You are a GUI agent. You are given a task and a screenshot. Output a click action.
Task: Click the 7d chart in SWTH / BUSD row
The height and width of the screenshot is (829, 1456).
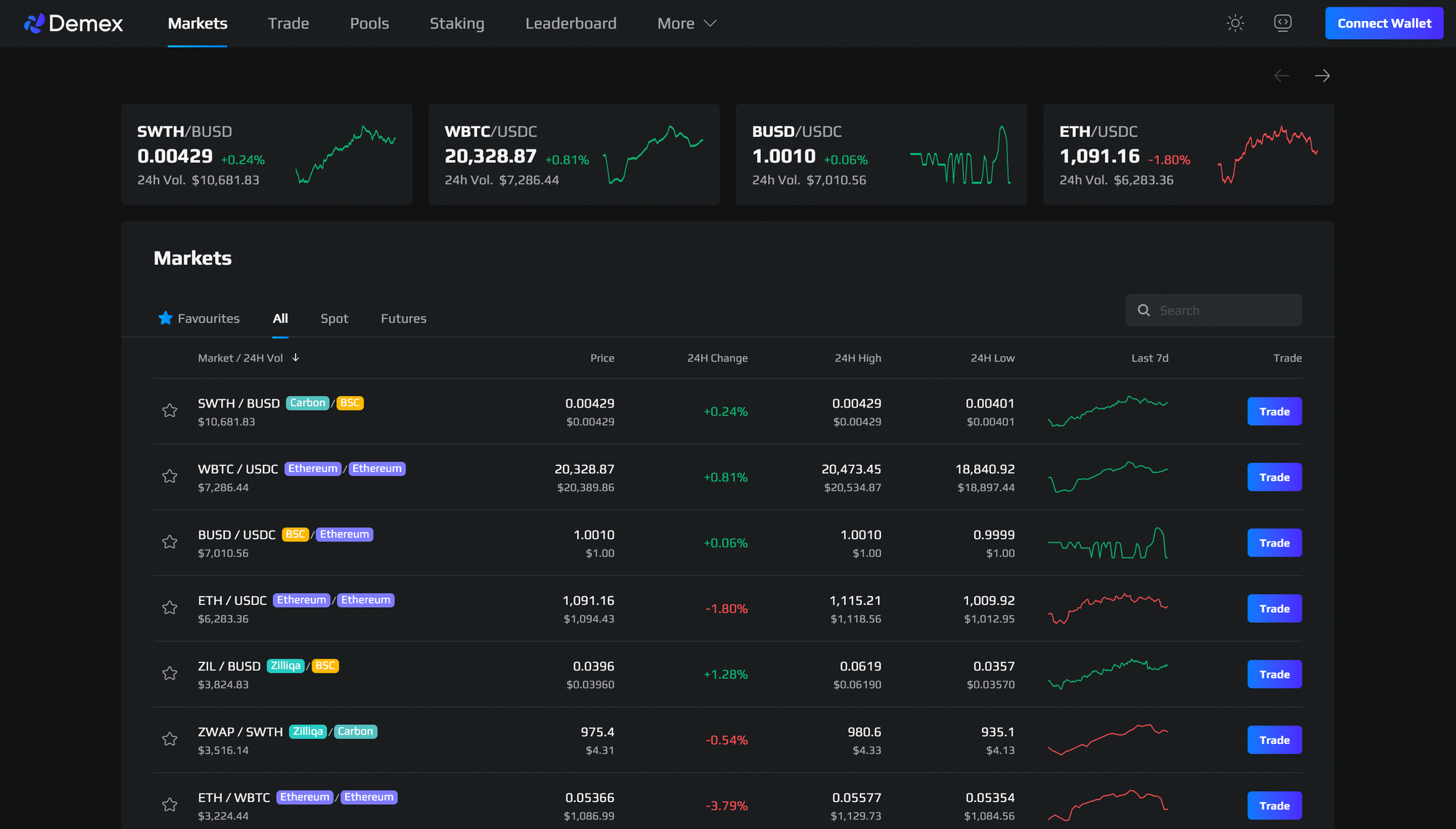click(x=1108, y=411)
